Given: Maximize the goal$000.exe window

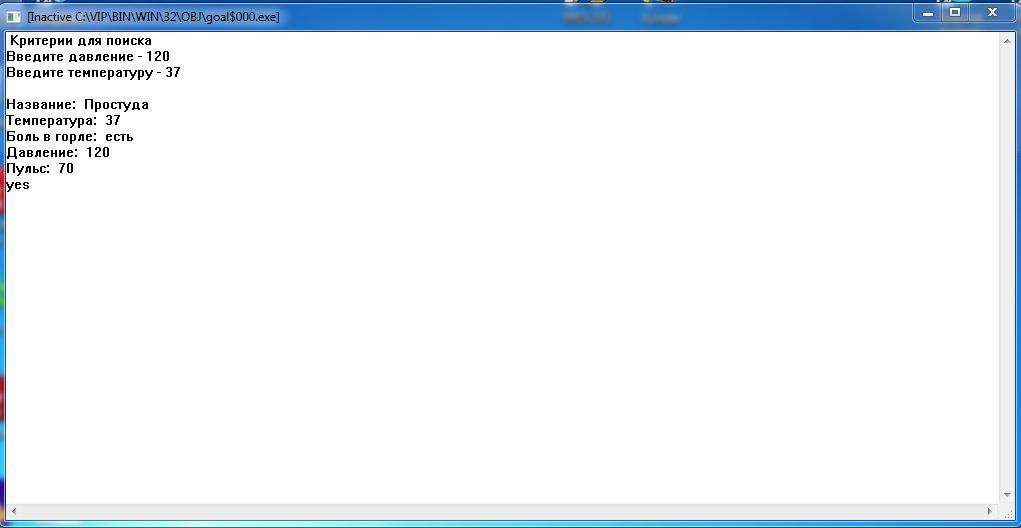Looking at the screenshot, I should [x=955, y=13].
